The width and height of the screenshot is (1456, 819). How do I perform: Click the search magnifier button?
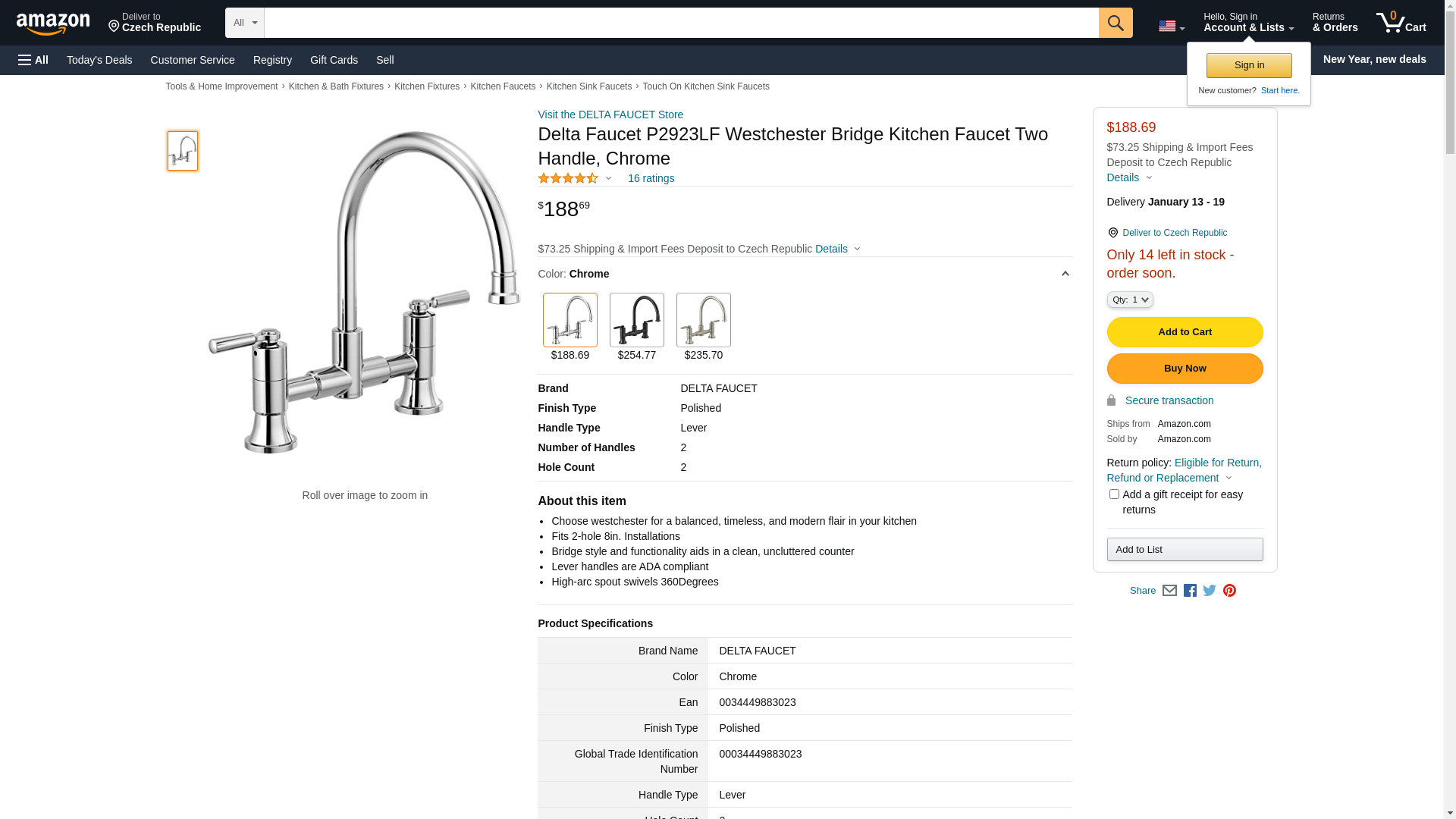pos(1115,23)
